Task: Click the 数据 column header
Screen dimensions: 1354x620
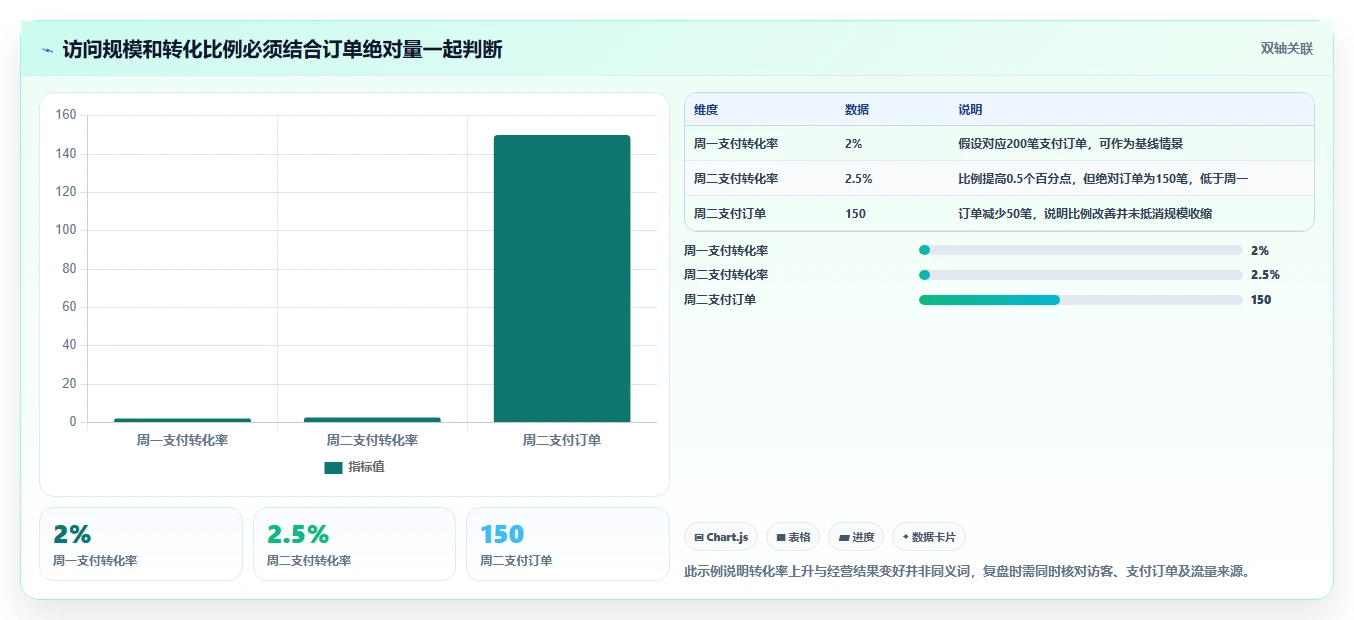Action: click(x=857, y=110)
